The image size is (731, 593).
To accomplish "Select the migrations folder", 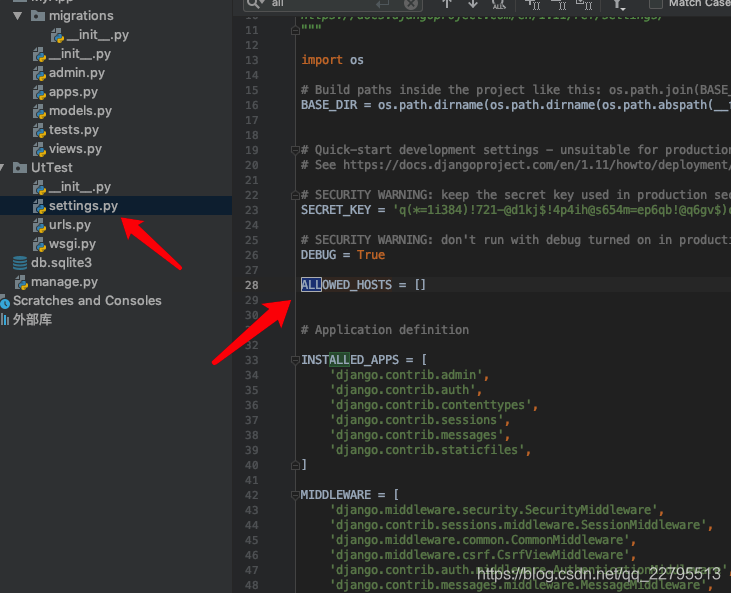I will point(81,16).
